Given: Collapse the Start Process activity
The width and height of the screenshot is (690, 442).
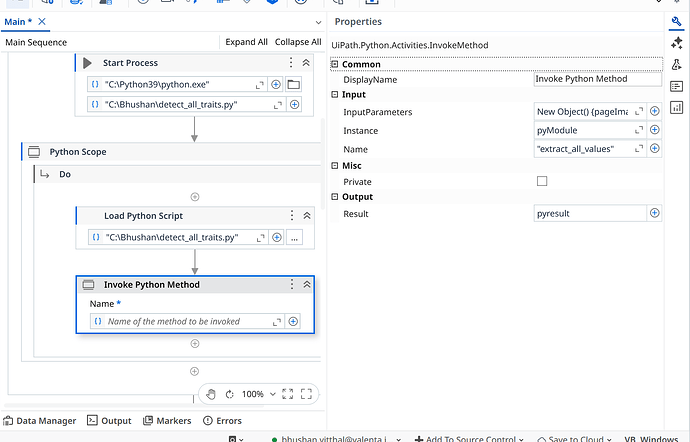Looking at the screenshot, I should (306, 63).
